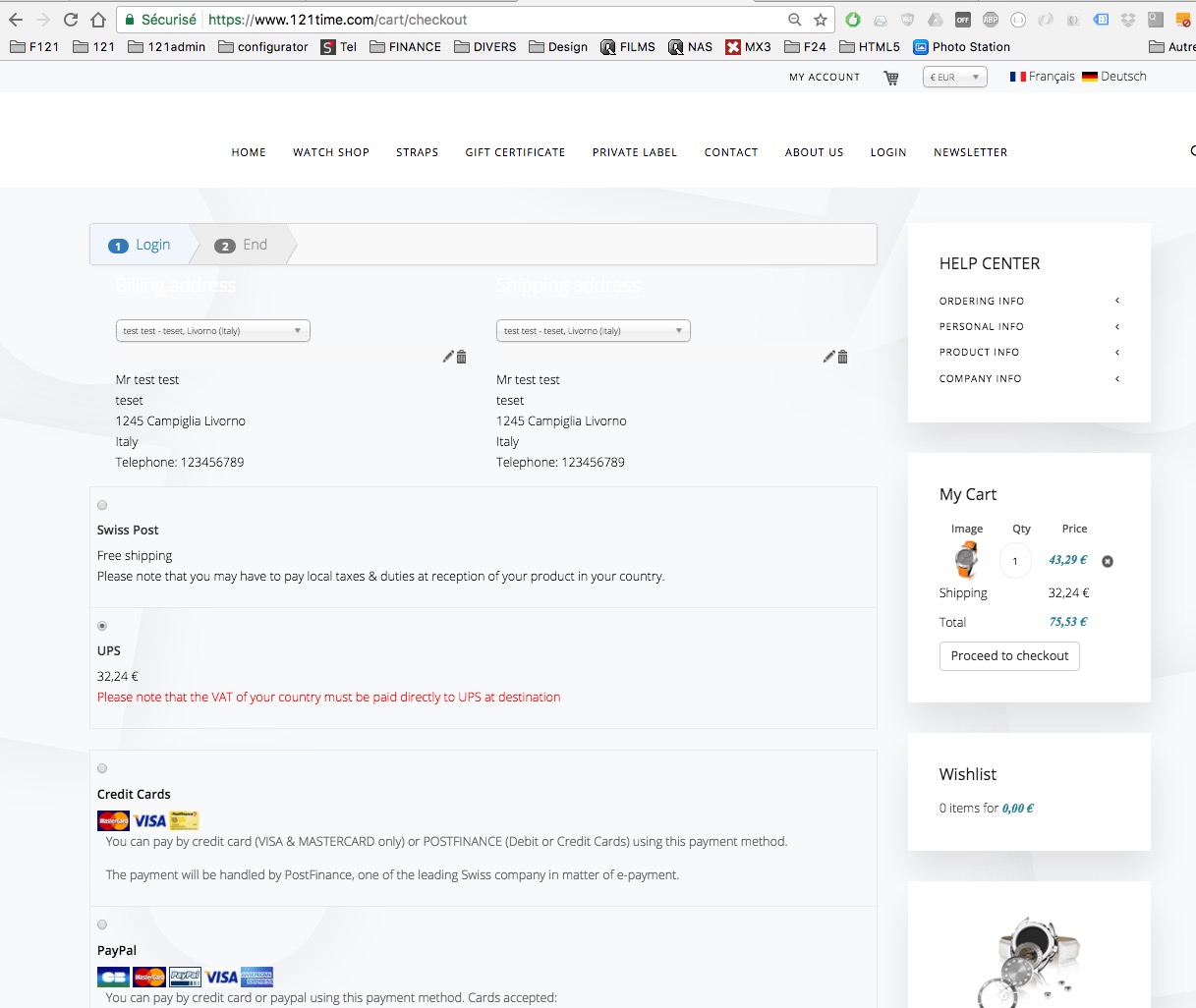Open the green thumbs-up extension icon
Viewport: 1196px width, 1008px height.
coord(853,20)
